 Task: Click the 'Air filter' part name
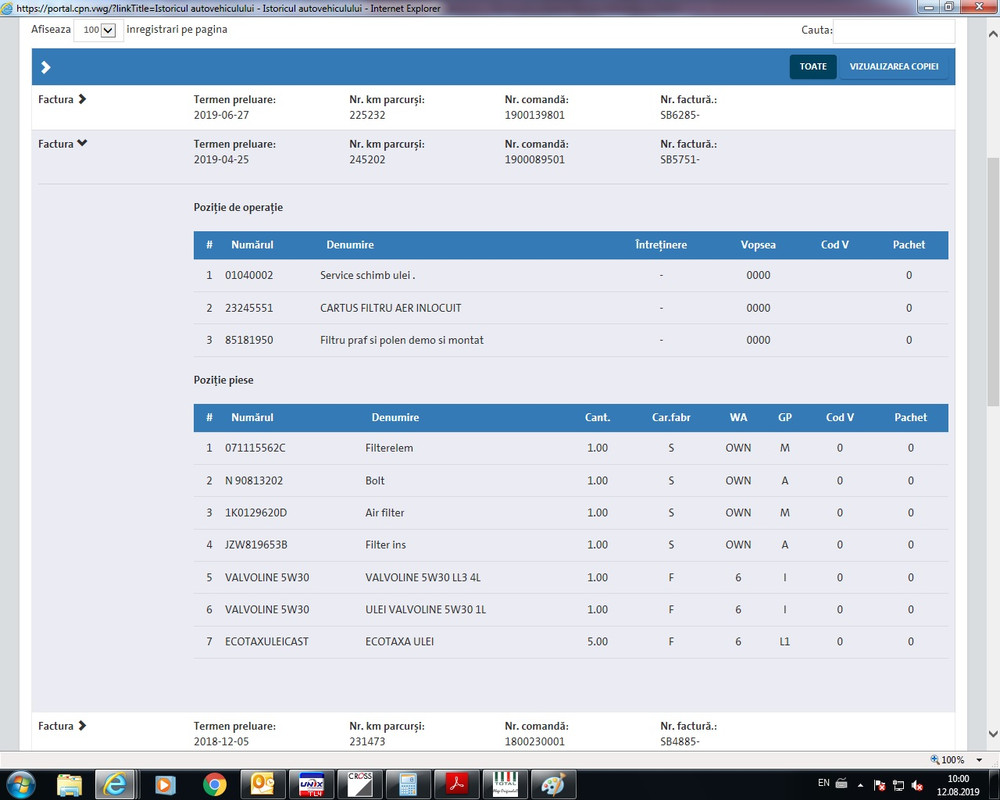coord(385,512)
